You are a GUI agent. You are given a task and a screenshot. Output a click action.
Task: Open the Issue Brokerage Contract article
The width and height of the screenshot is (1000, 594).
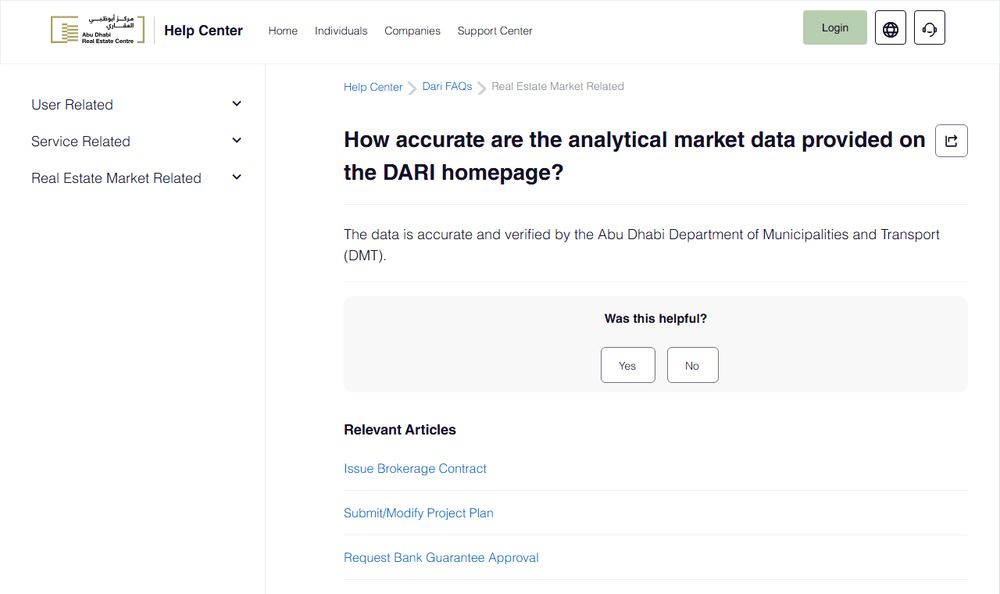pos(415,468)
